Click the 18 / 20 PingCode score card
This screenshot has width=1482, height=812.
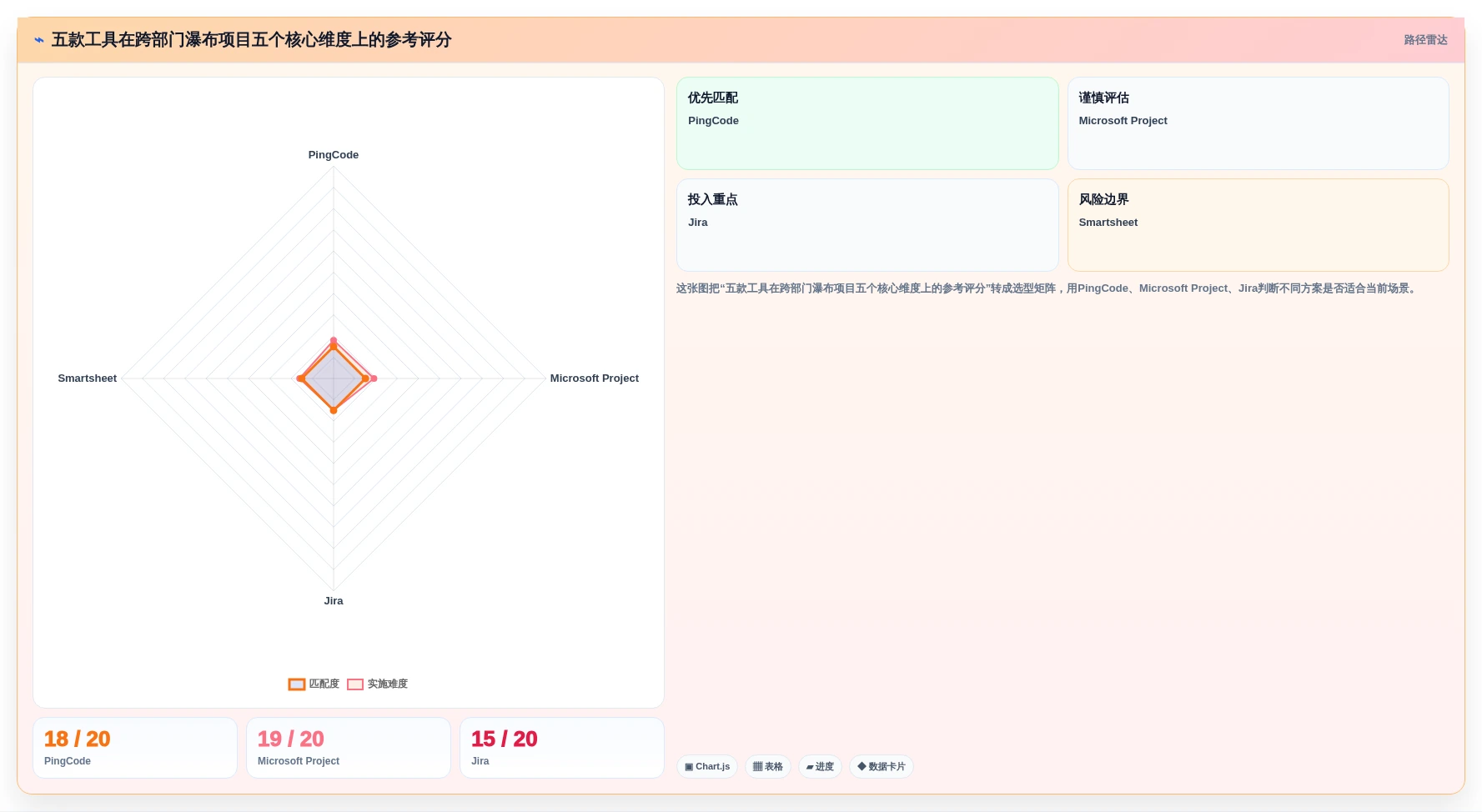[135, 748]
